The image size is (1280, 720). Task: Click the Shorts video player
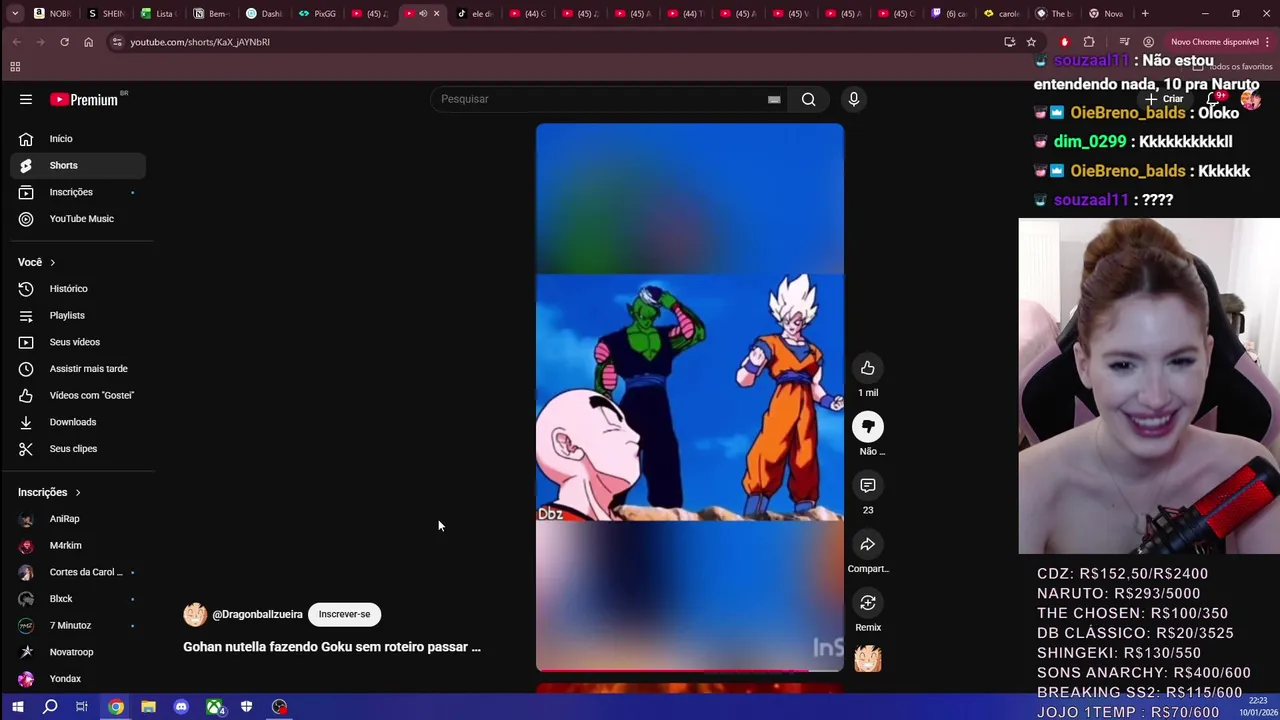pos(690,397)
